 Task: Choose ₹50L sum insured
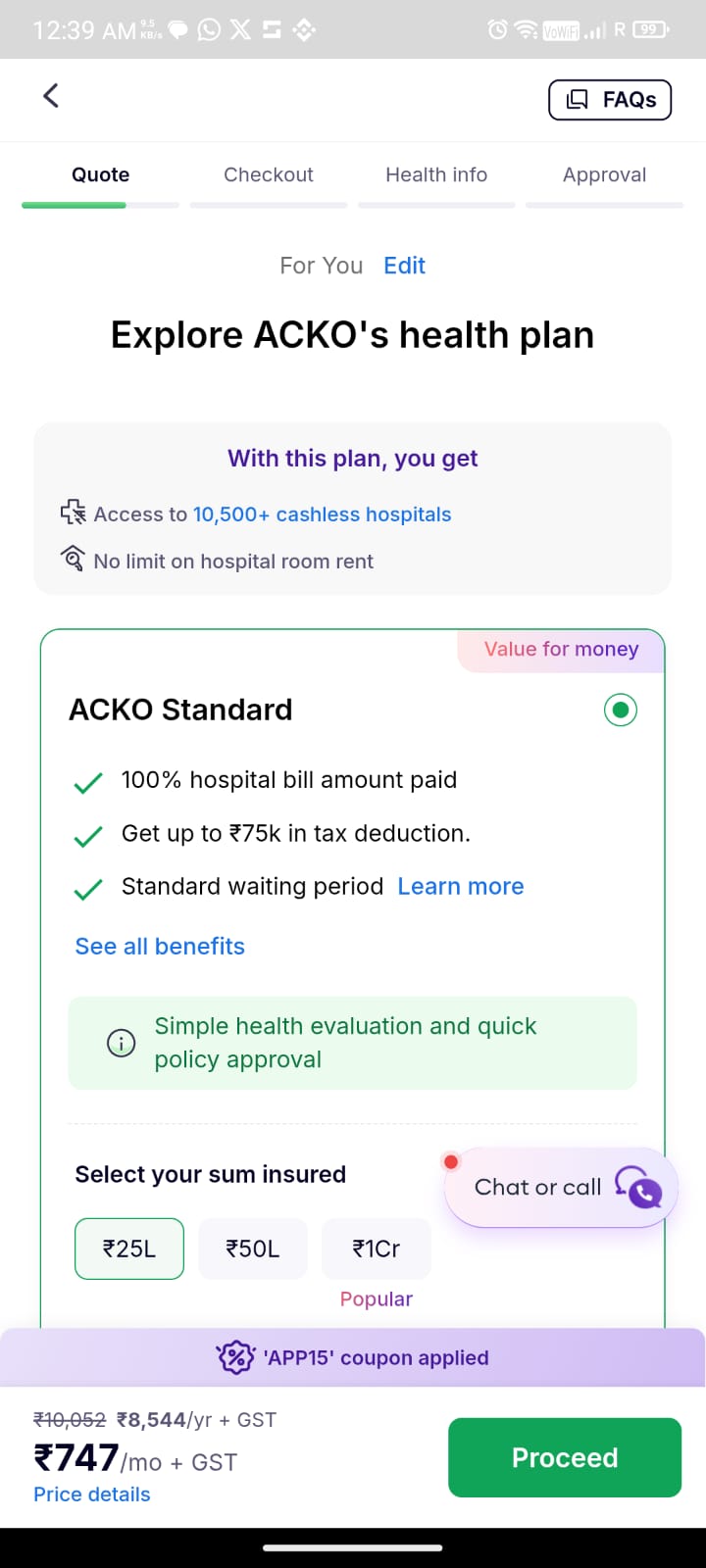[253, 1249]
